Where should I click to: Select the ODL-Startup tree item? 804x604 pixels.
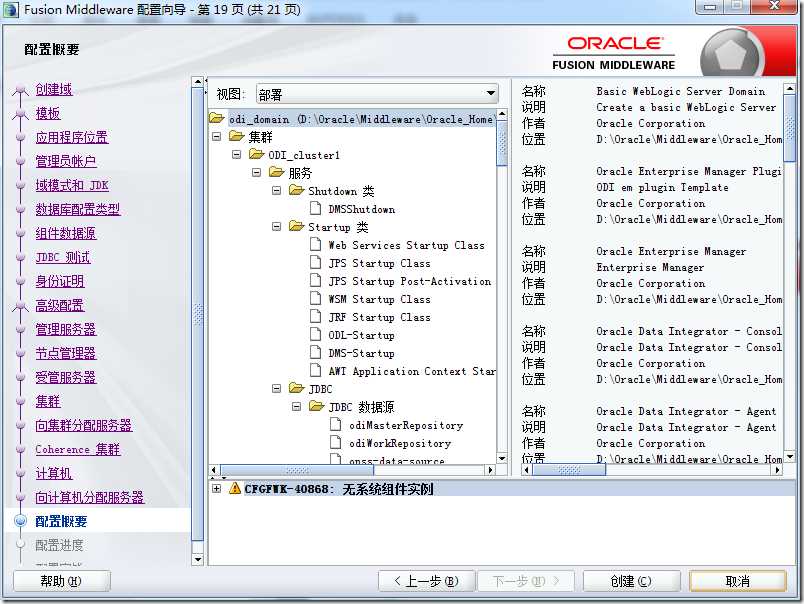pos(361,335)
